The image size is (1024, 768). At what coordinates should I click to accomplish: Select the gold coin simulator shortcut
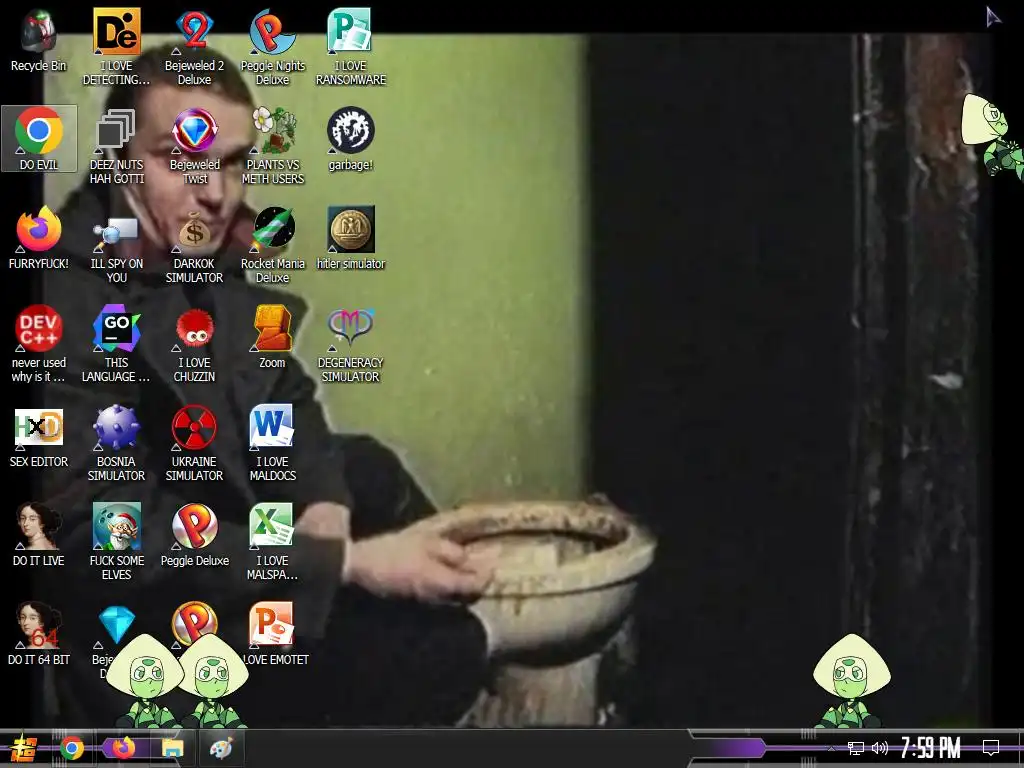[351, 238]
